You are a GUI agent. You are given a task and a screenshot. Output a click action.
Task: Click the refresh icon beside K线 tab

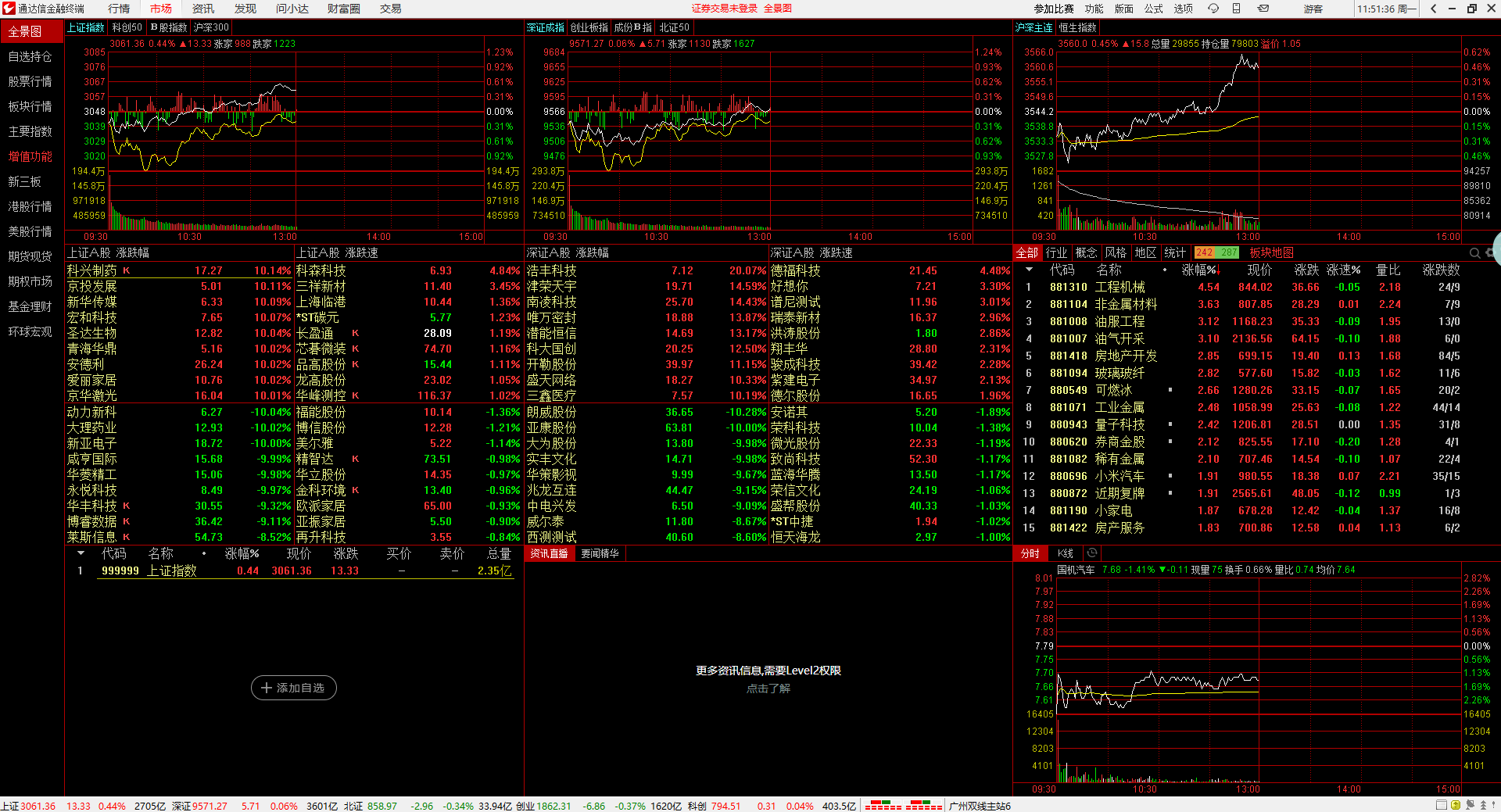pyautogui.click(x=1092, y=553)
